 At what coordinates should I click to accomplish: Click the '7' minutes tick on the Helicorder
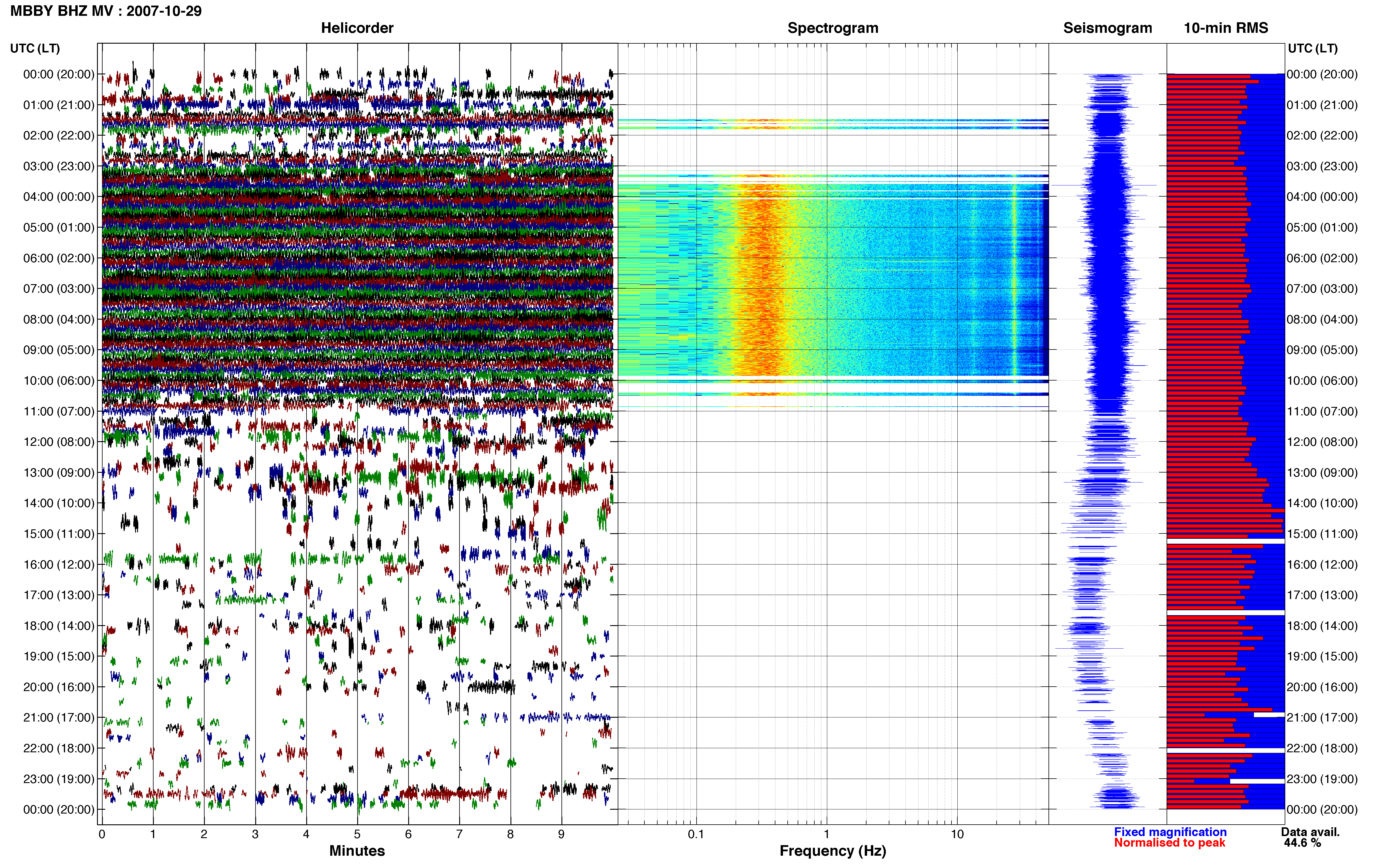pos(459,834)
